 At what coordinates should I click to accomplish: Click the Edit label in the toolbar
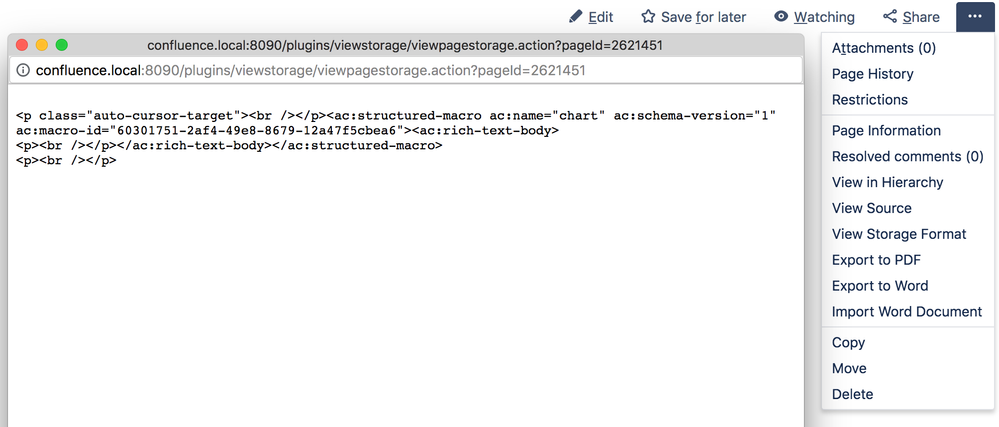click(601, 17)
